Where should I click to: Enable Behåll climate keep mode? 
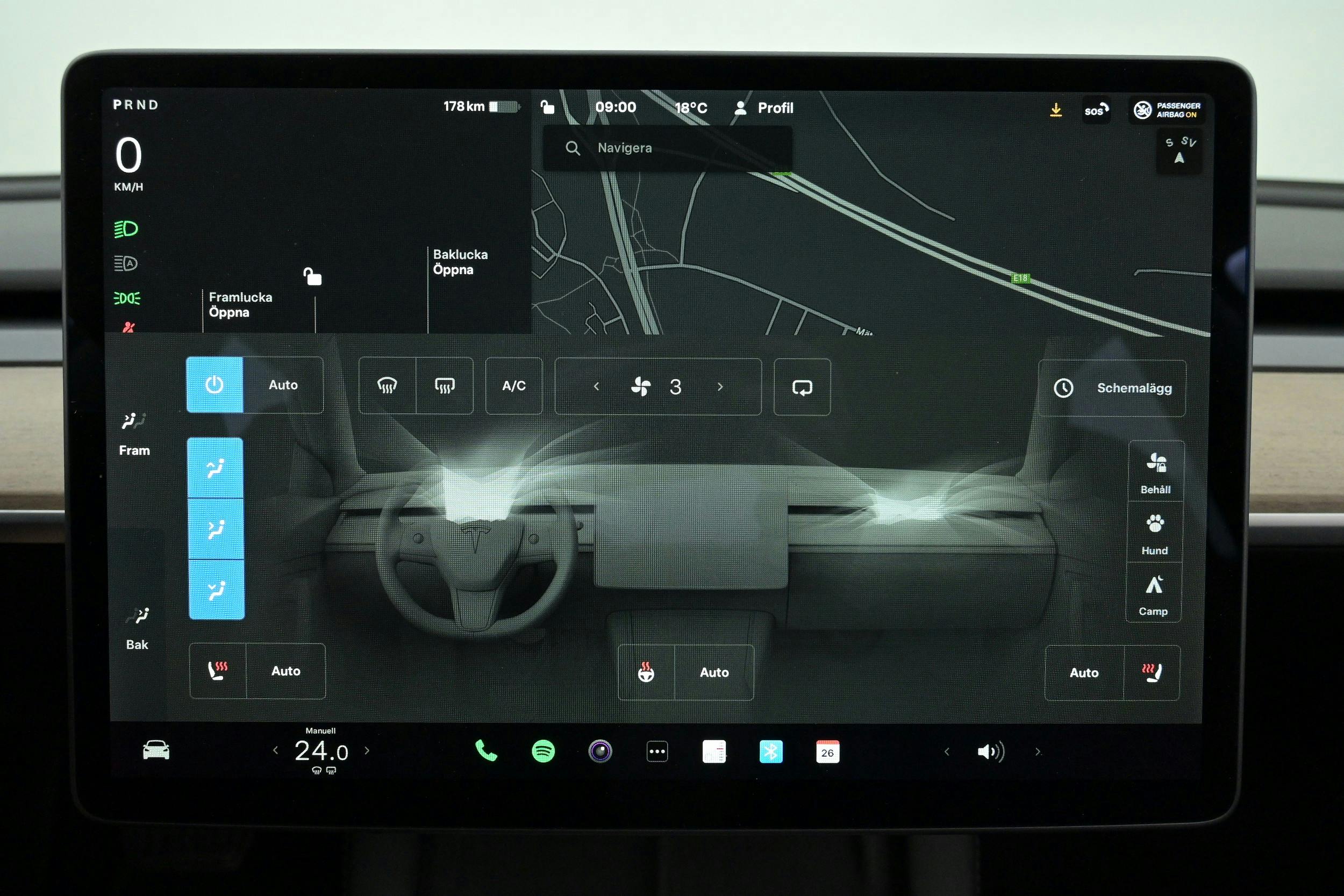click(x=1155, y=472)
